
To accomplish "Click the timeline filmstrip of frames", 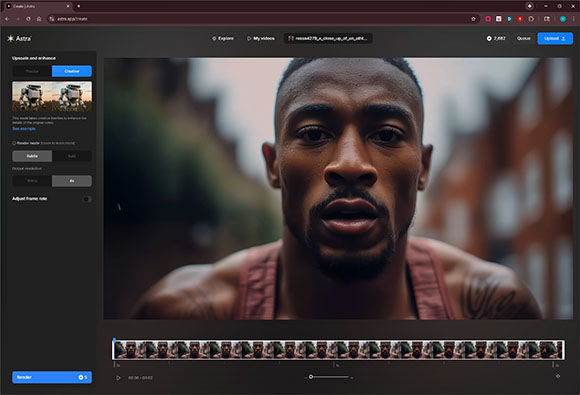I will click(338, 350).
